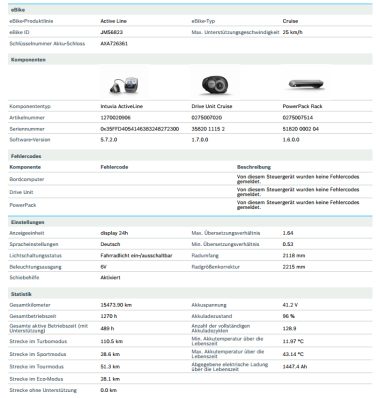Click the Fehlercodes section header
376x398 pixels.
point(190,156)
